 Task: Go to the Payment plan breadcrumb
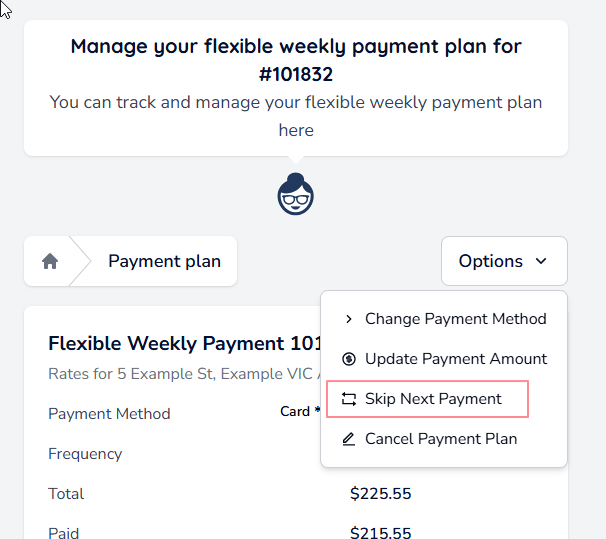tap(164, 261)
